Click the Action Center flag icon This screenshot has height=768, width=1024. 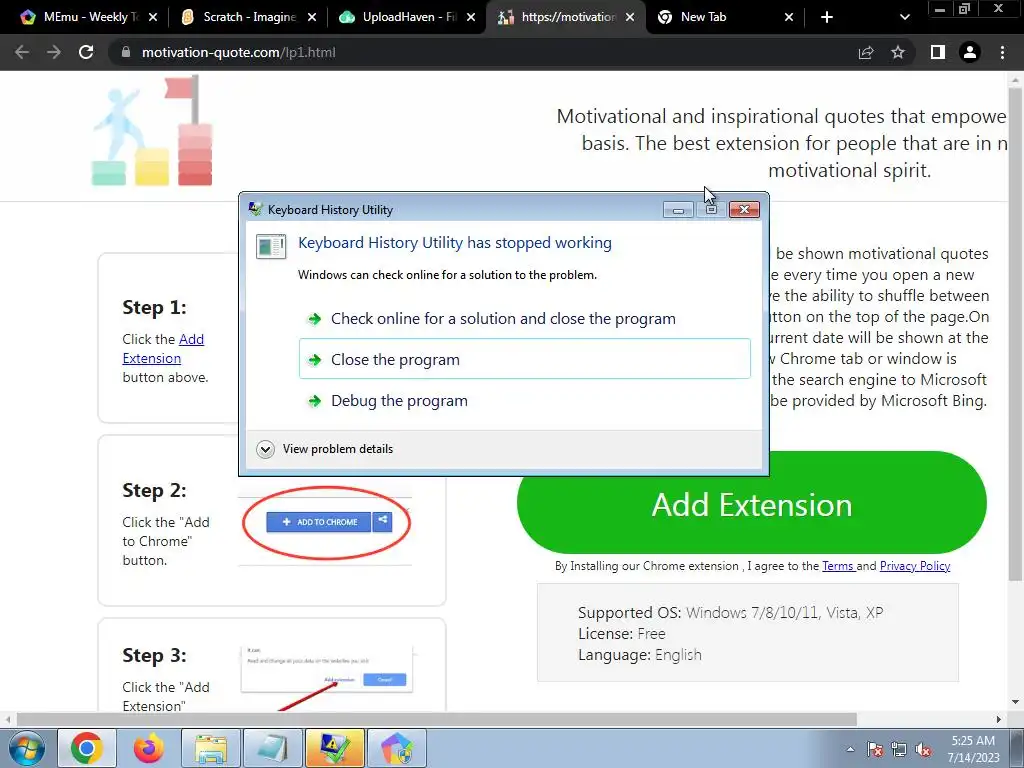click(x=874, y=749)
